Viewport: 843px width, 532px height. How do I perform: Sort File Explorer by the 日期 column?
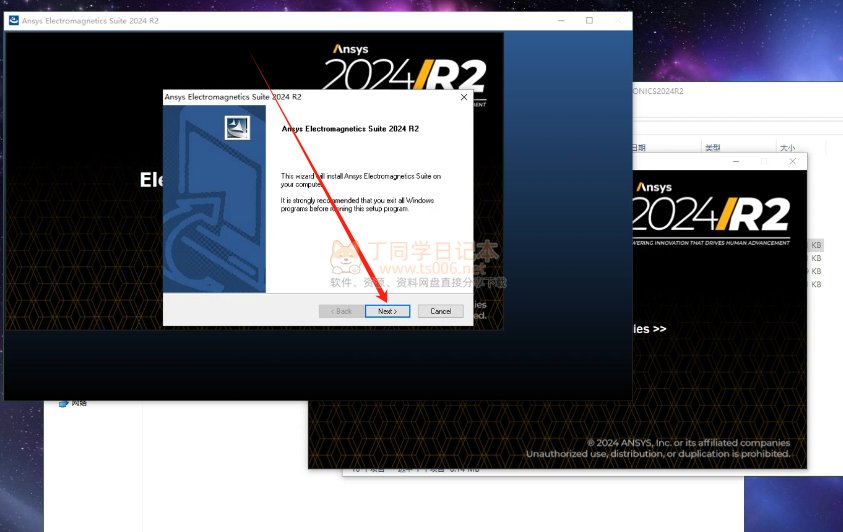(x=639, y=148)
